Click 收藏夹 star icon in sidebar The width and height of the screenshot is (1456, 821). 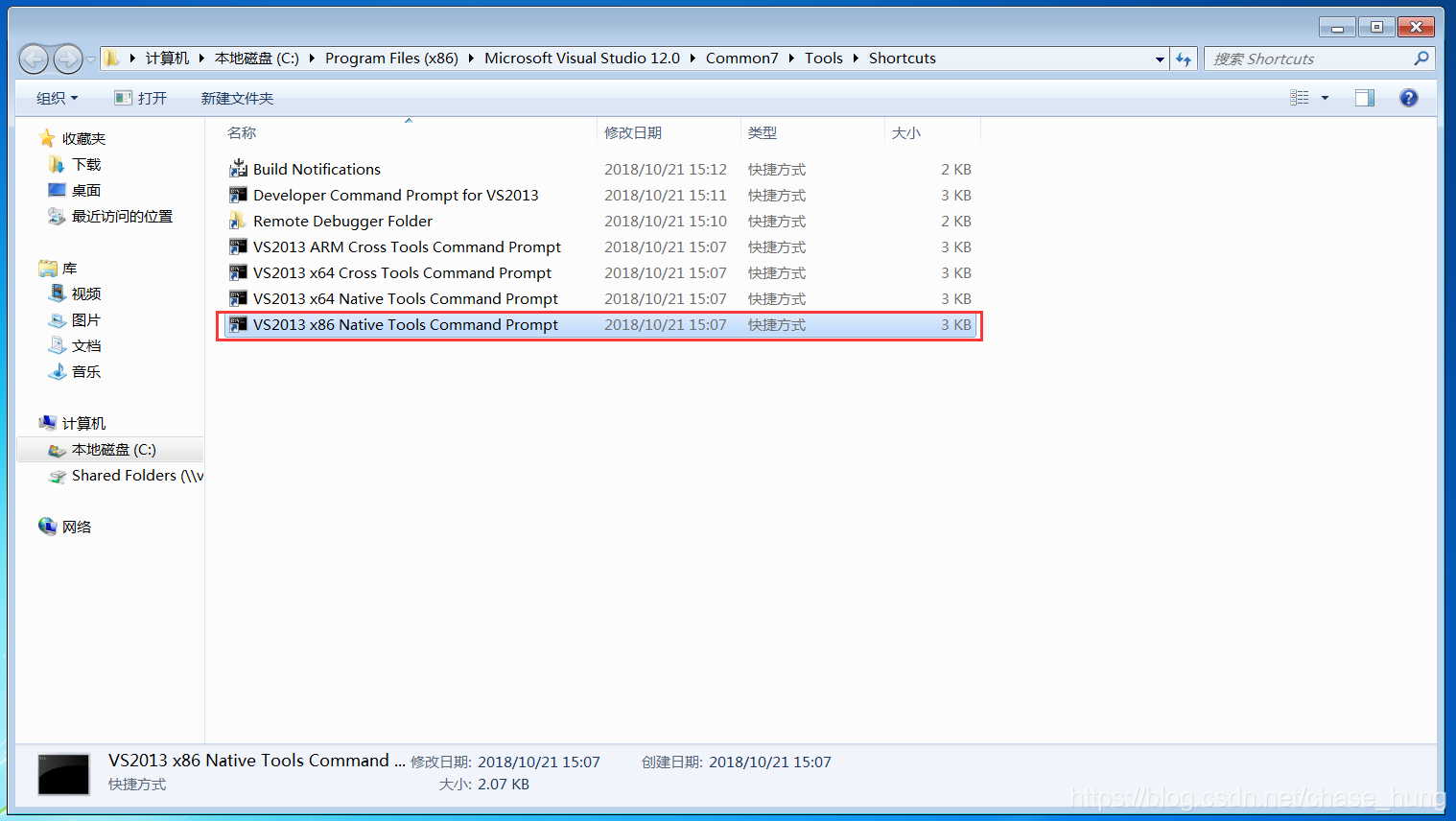click(x=47, y=138)
